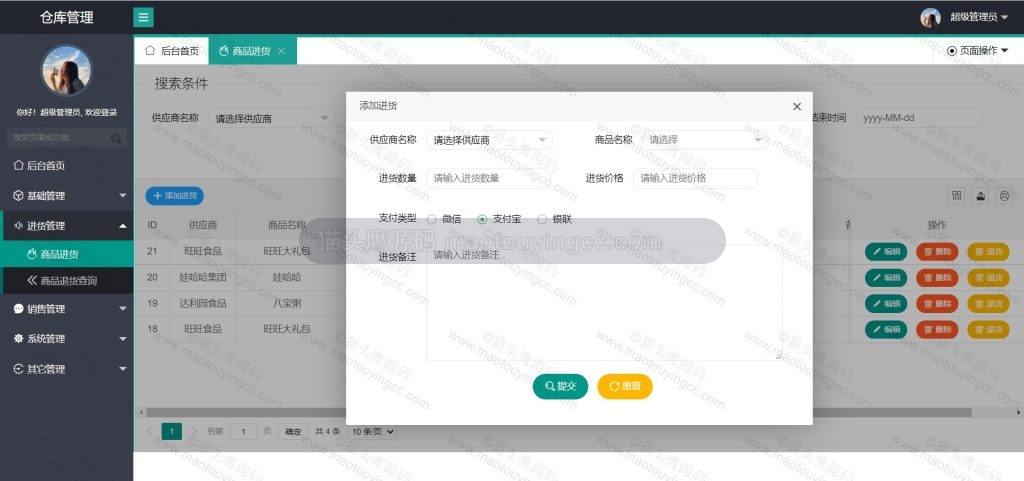Click the sidebar search input
This screenshot has width=1024, height=481.
[66, 138]
